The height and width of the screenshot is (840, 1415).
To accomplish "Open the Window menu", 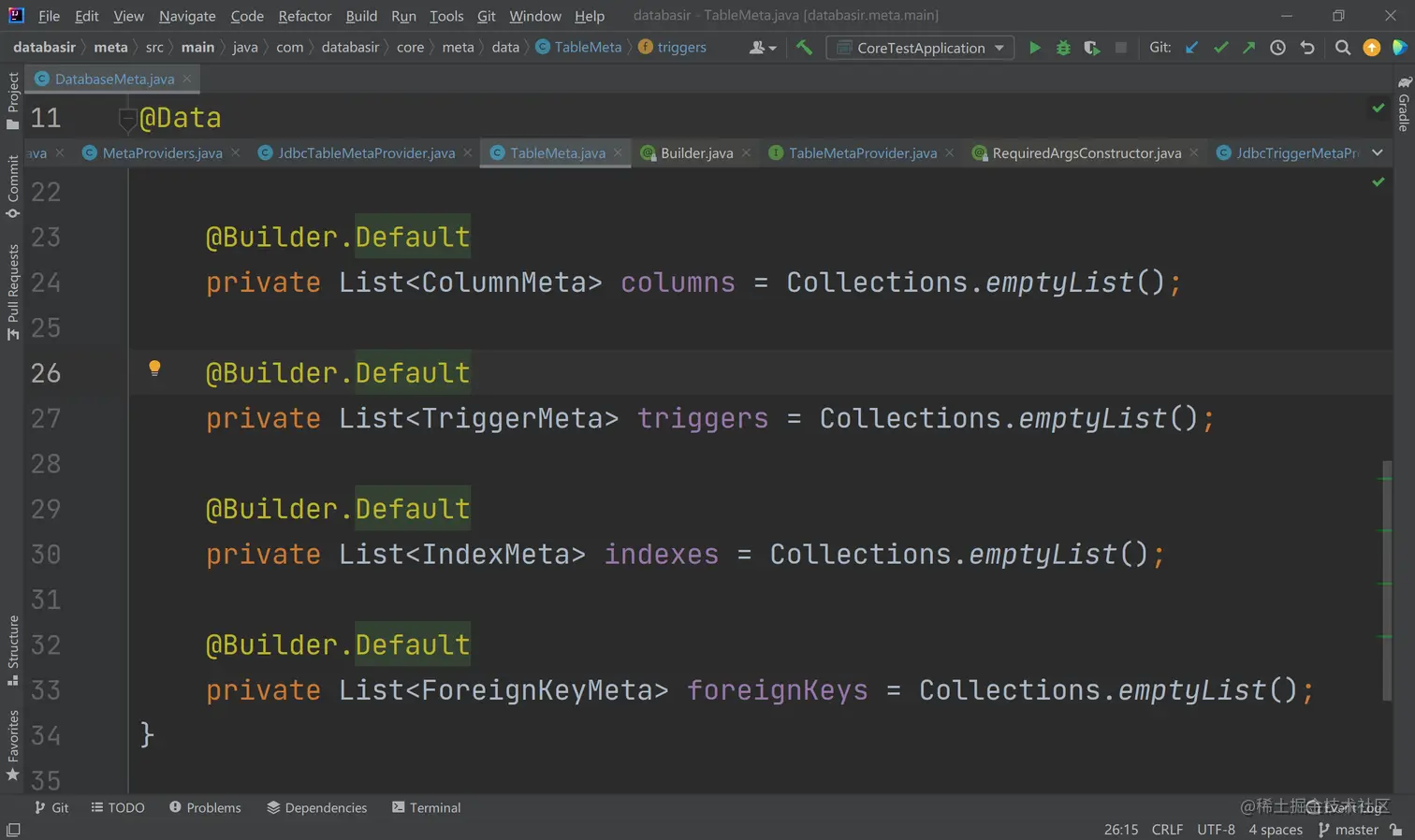I will pyautogui.click(x=535, y=16).
